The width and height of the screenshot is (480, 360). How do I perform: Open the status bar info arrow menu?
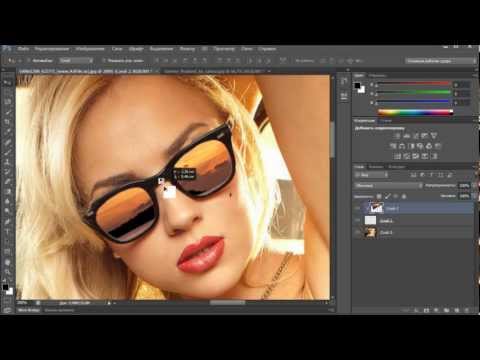tap(109, 303)
